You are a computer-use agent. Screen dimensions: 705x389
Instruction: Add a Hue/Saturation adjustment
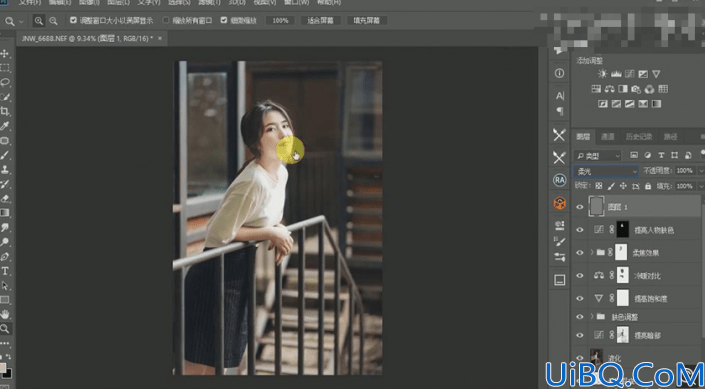click(x=596, y=89)
